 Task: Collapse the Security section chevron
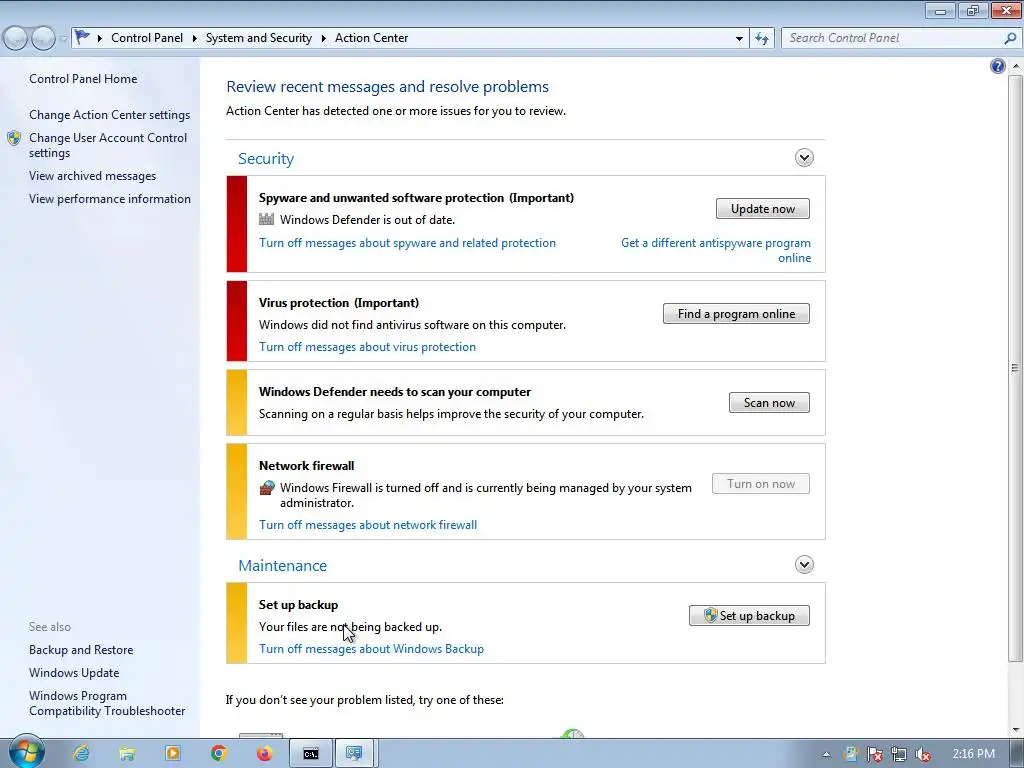(804, 157)
